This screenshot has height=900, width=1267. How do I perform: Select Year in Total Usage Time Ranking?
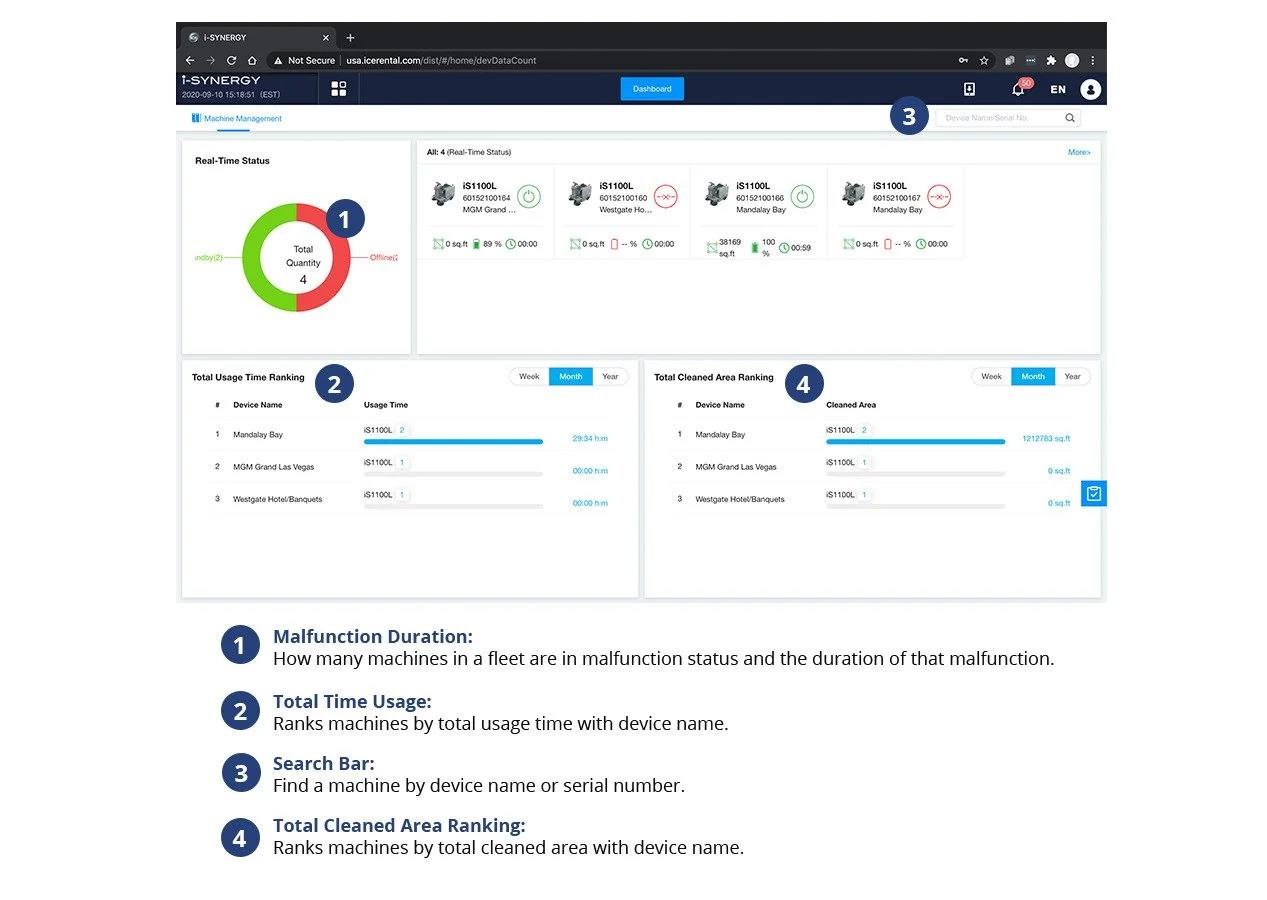click(x=610, y=377)
